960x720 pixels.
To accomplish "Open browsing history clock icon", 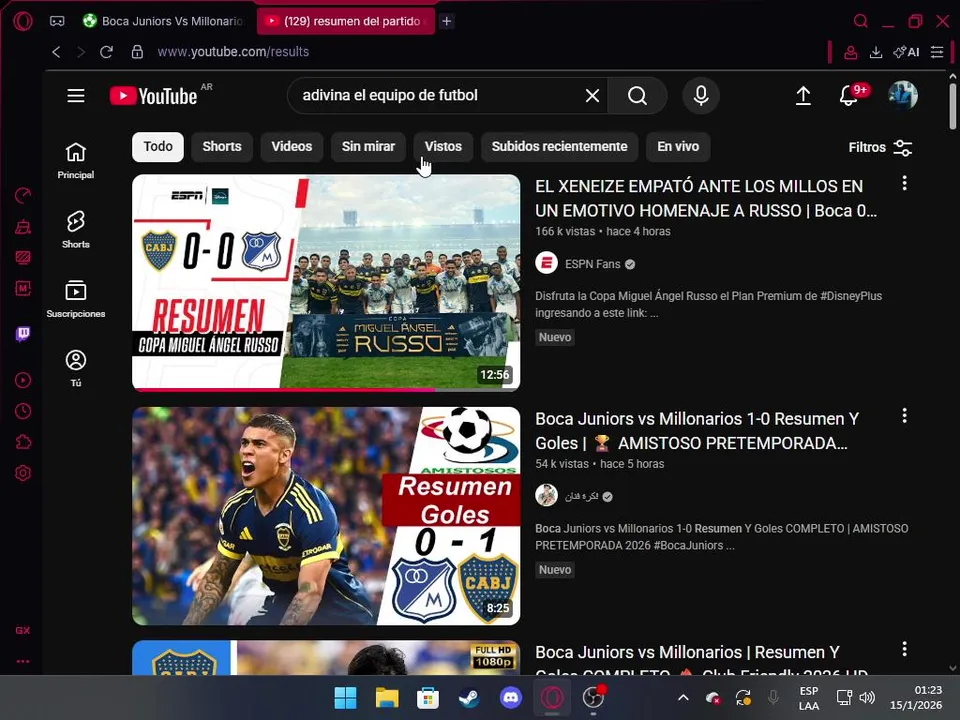I will tap(23, 411).
